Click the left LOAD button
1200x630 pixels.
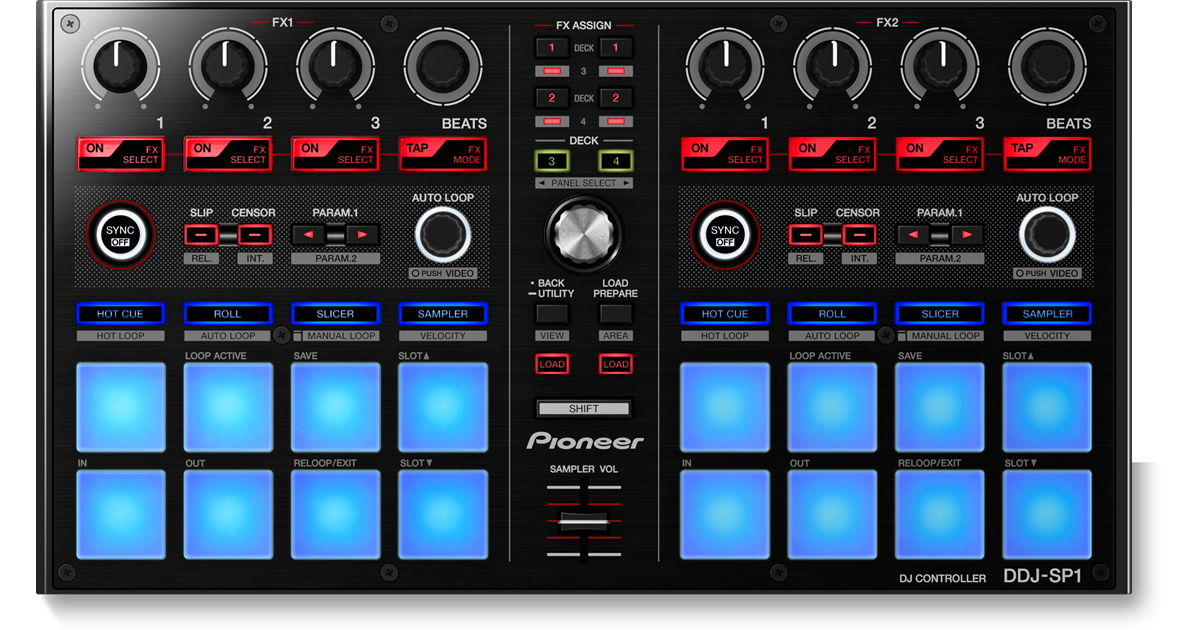(x=552, y=364)
